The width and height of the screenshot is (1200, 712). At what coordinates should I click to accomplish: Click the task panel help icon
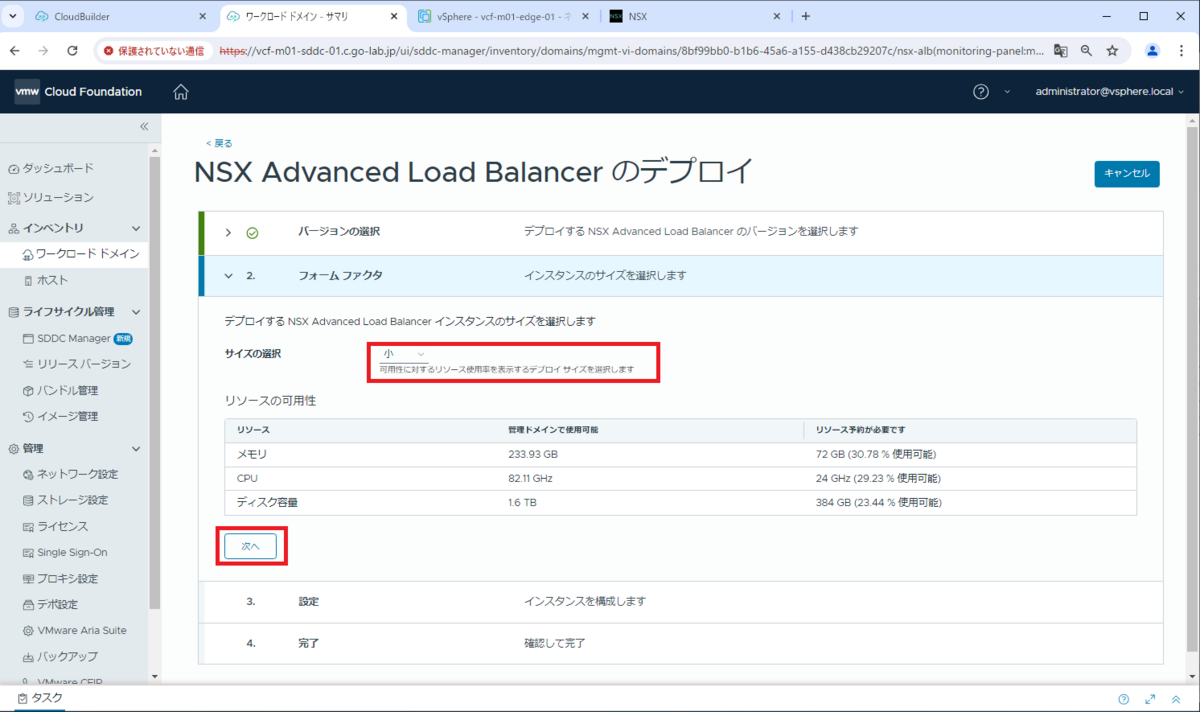coord(1124,699)
